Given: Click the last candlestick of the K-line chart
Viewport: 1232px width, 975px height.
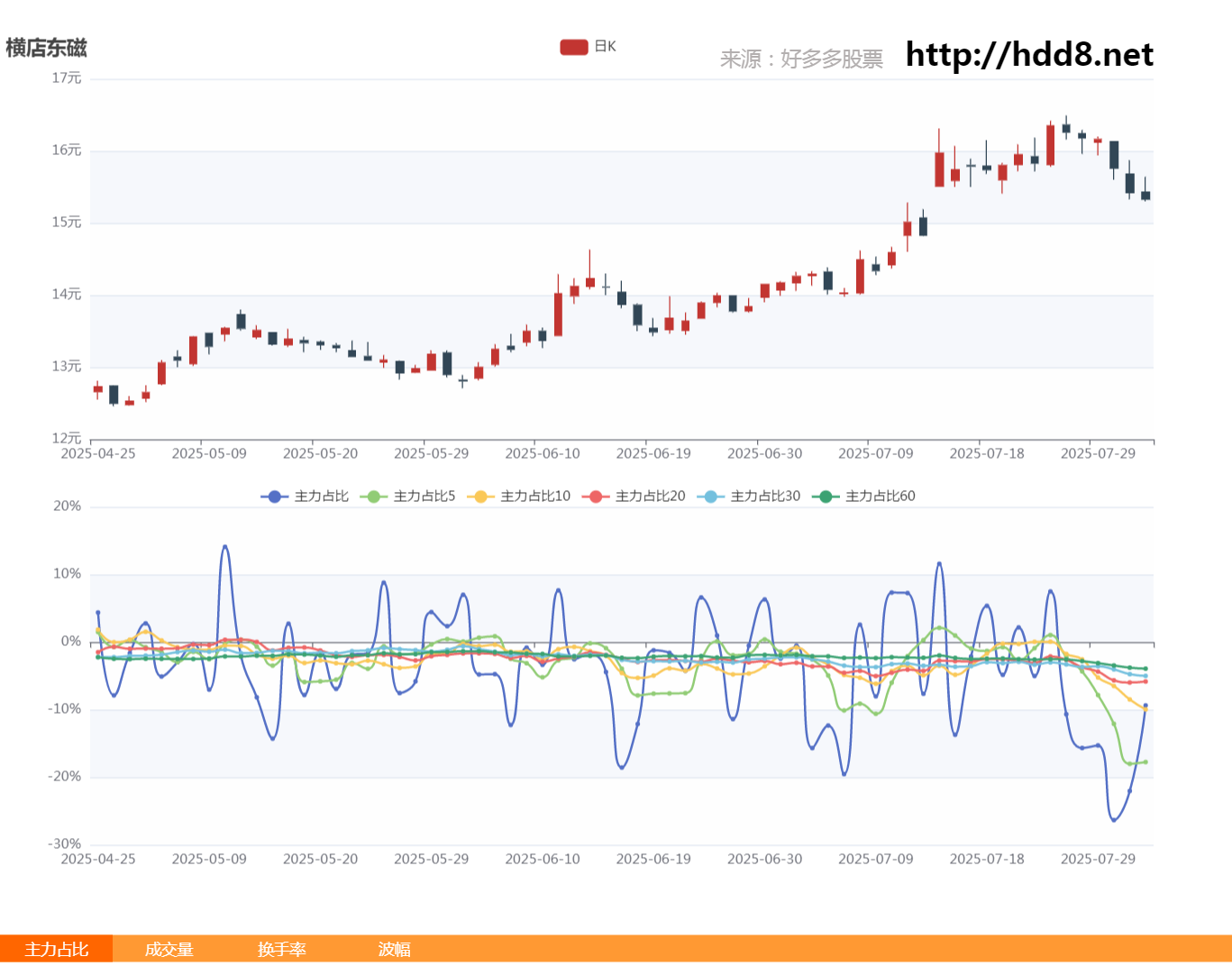Looking at the screenshot, I should tap(1145, 195).
